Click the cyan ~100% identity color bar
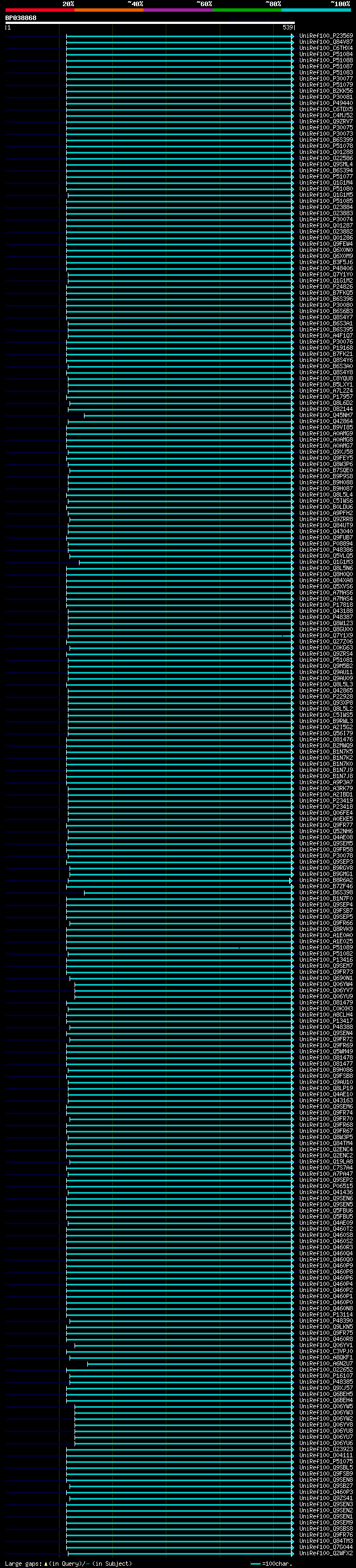The width and height of the screenshot is (356, 1568). click(316, 10)
